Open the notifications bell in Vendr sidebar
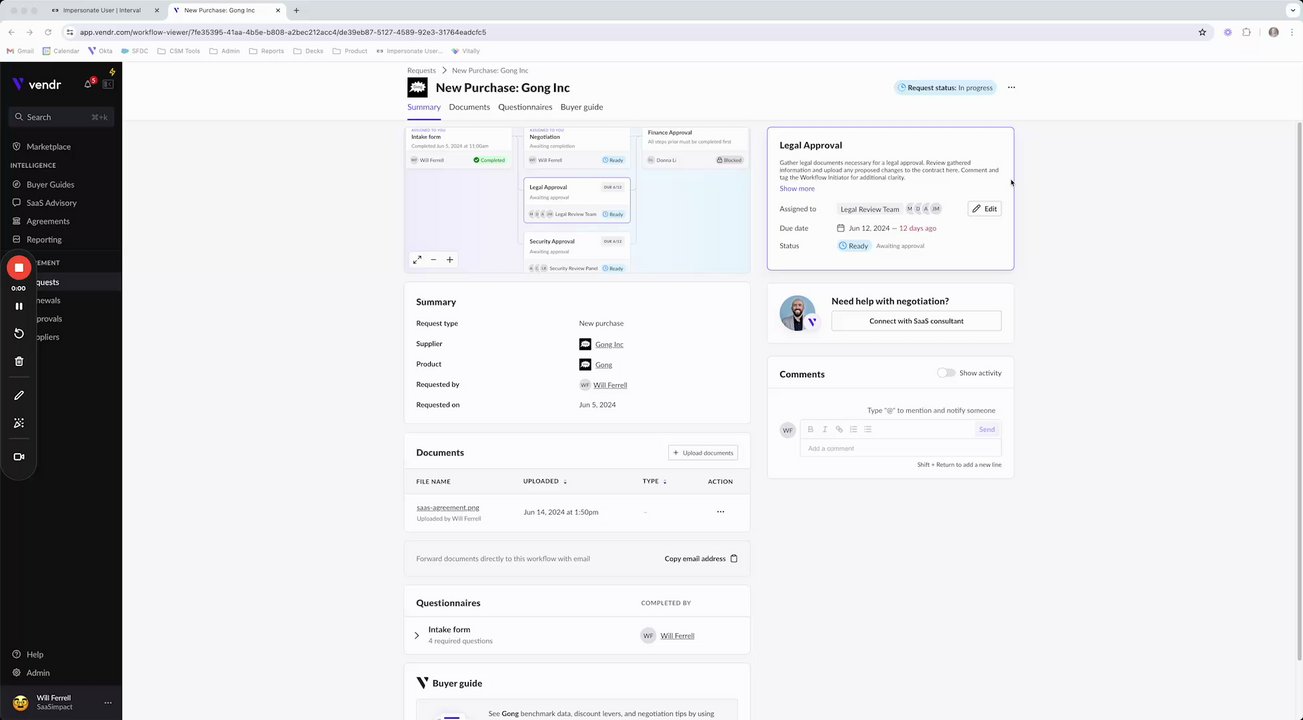 tap(88, 84)
